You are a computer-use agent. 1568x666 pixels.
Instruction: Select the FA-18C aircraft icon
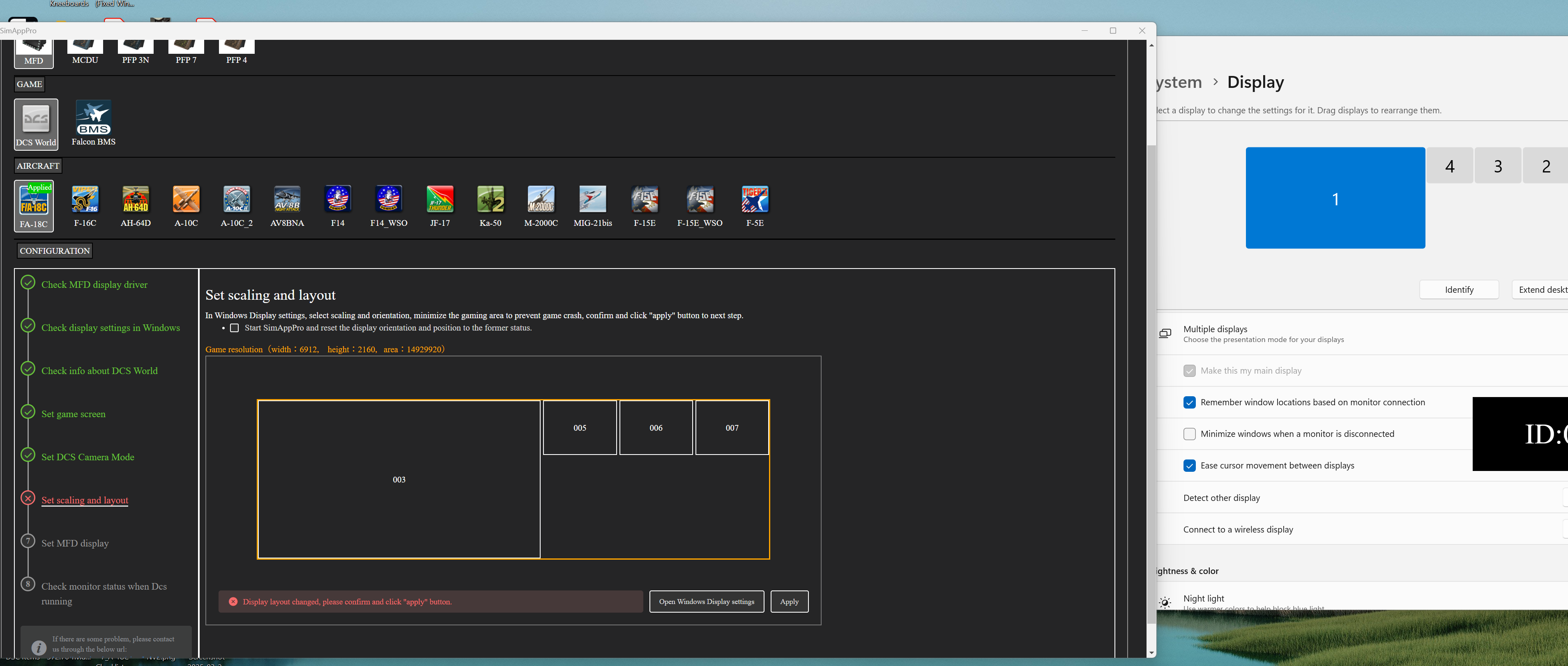click(x=33, y=206)
